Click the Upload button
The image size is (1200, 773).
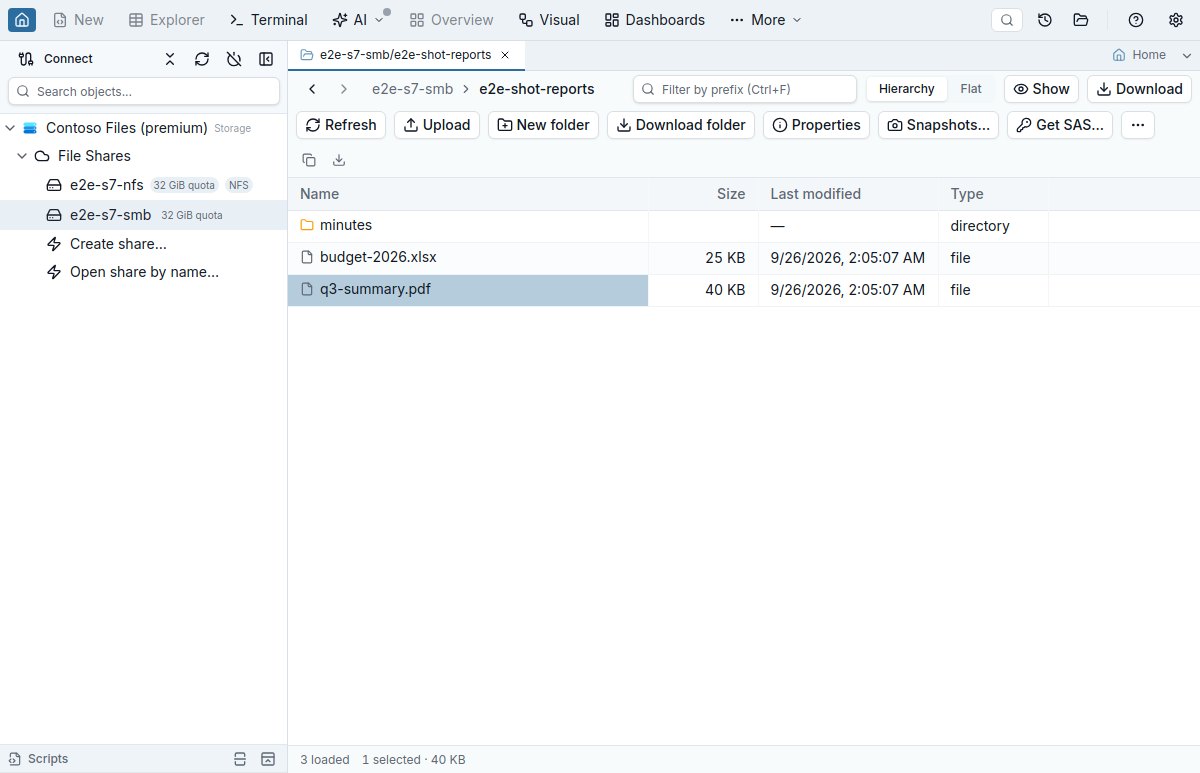pos(437,125)
